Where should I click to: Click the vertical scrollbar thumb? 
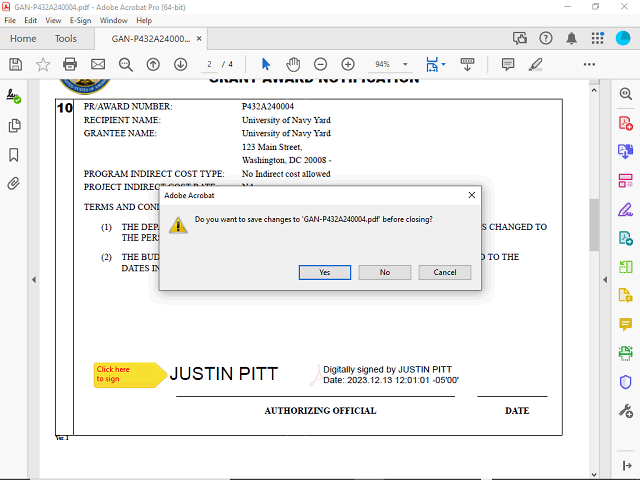pos(594,224)
